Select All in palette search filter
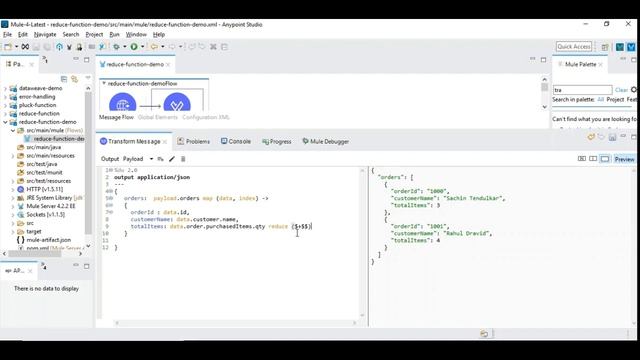The width and height of the screenshot is (640, 360). [600, 100]
